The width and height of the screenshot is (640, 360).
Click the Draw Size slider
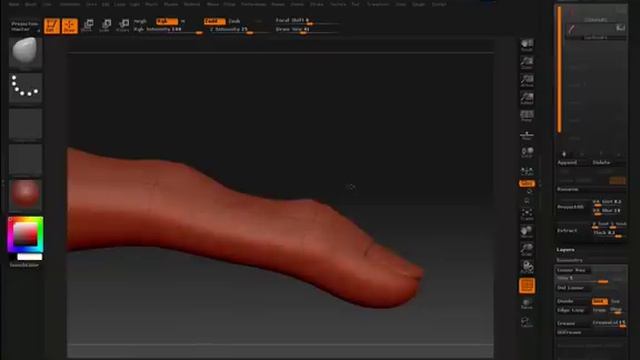tap(307, 30)
